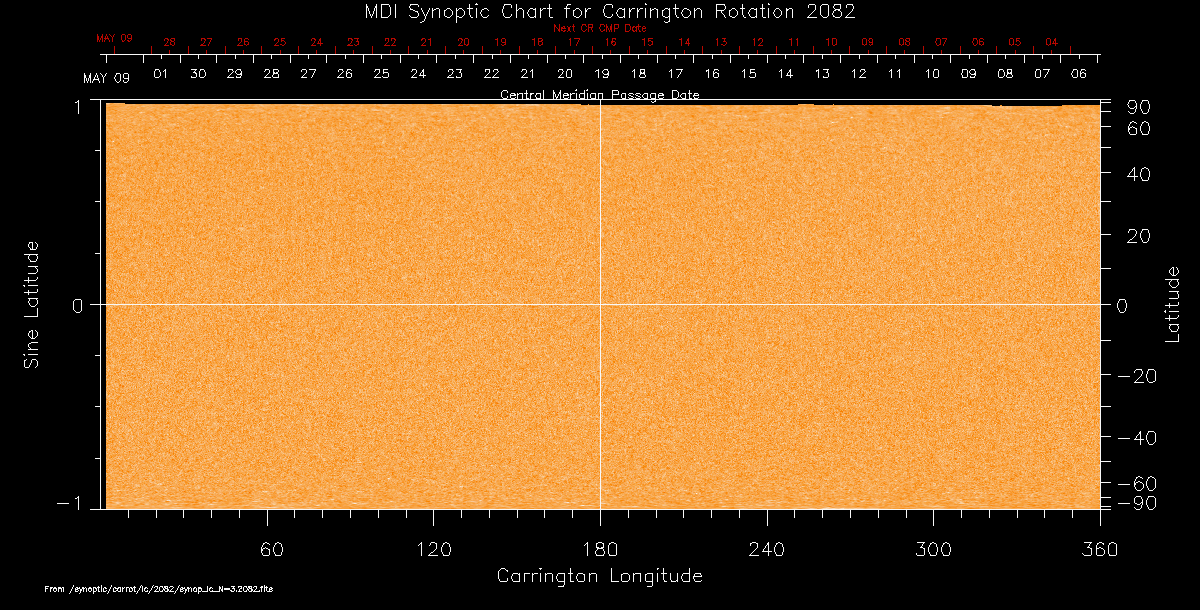Select the 120 Carrington Longitude tick label

click(x=434, y=549)
